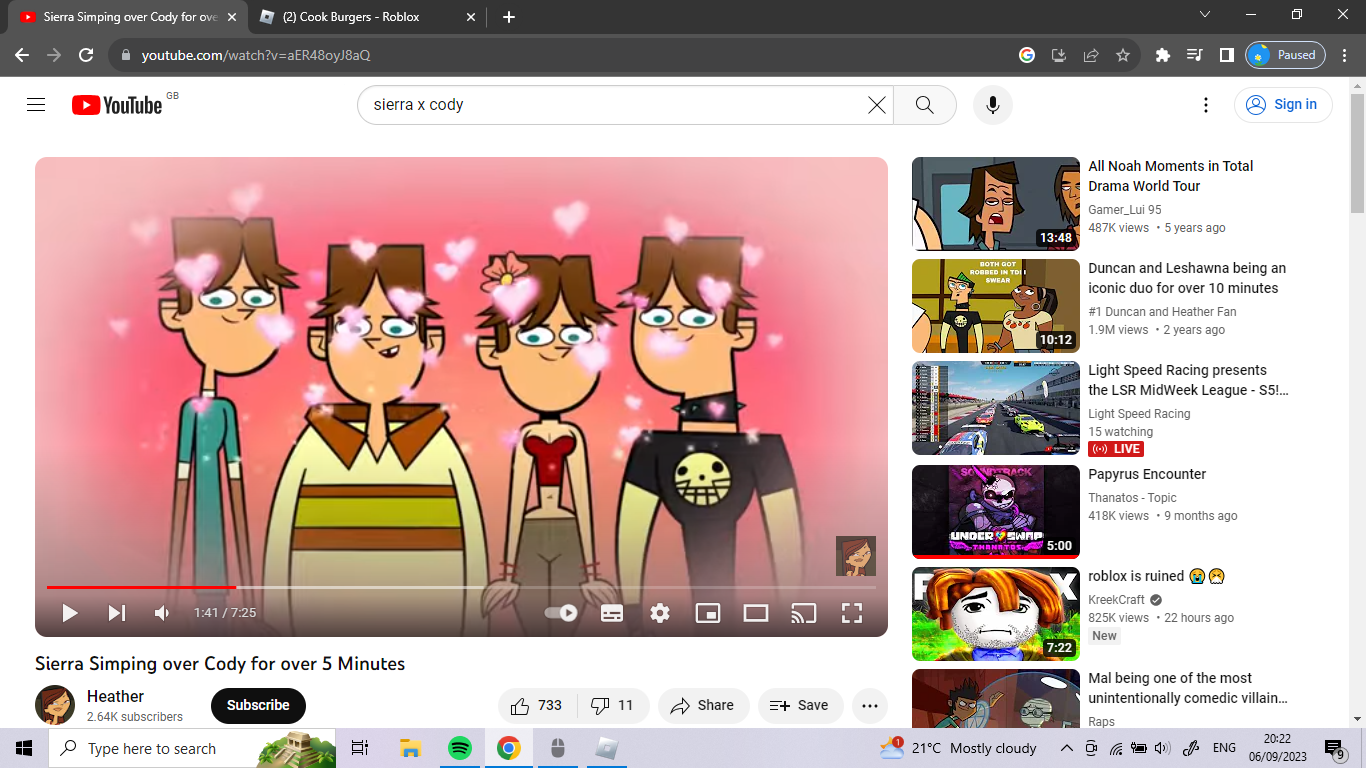Turn on subtitles/closed captions

[612, 613]
